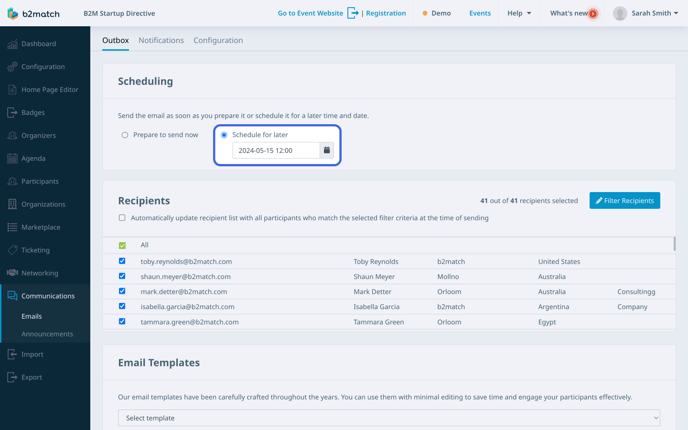This screenshot has height=430, width=688.
Task: Click Toby Reynolds name cell
Action: click(x=376, y=262)
